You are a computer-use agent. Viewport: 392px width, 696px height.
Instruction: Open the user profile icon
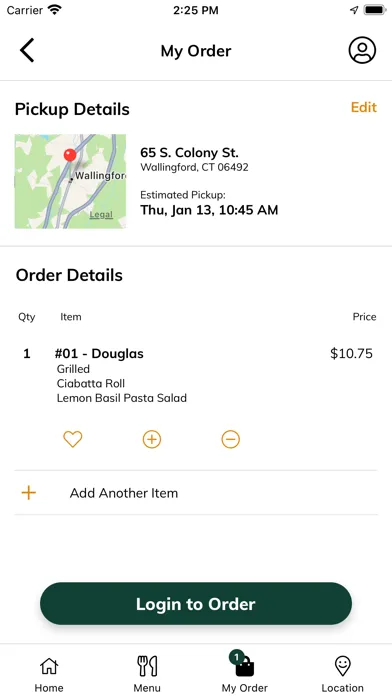pos(362,50)
